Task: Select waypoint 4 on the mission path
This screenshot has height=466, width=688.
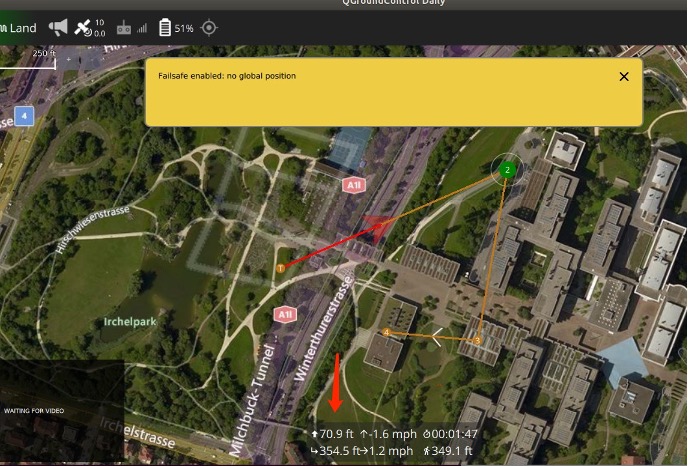Action: [386, 332]
